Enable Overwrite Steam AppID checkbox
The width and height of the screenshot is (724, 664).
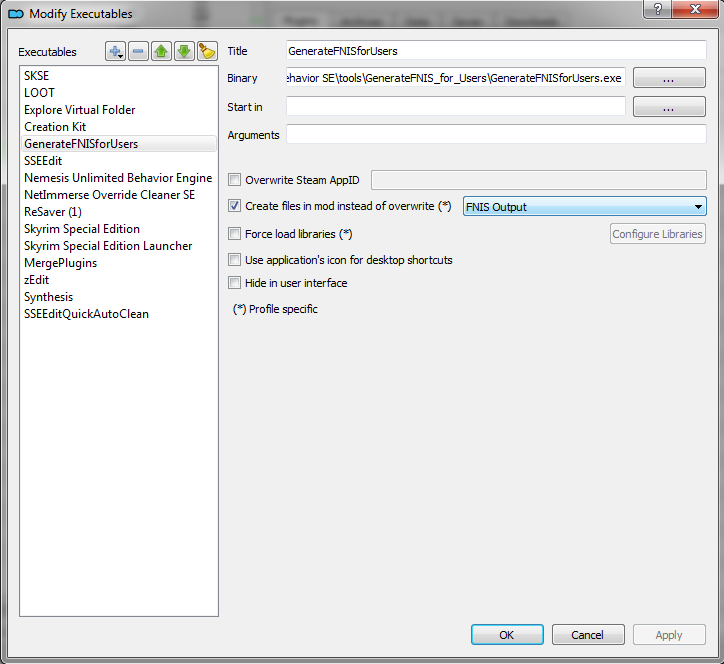coord(235,180)
